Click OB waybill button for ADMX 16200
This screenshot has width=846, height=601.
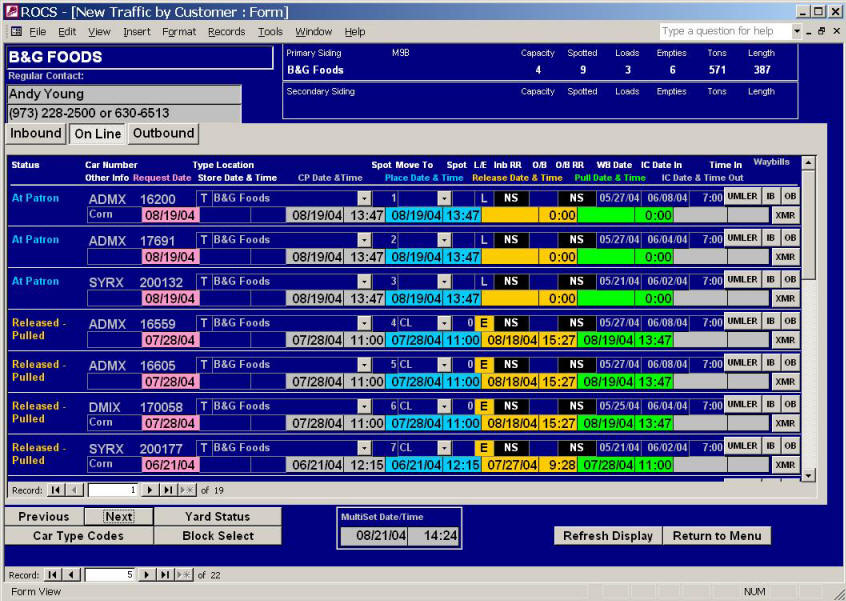(789, 196)
